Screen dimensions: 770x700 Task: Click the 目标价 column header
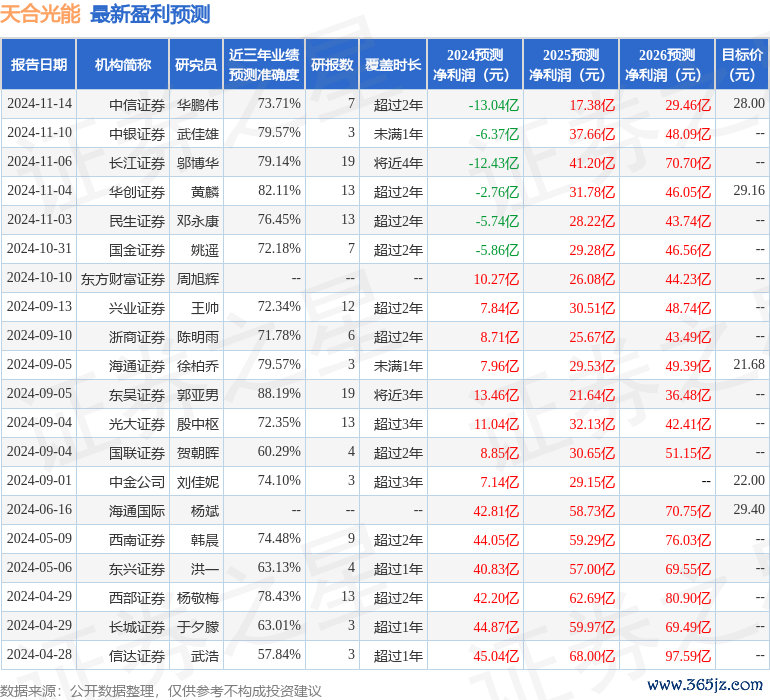tap(742, 64)
